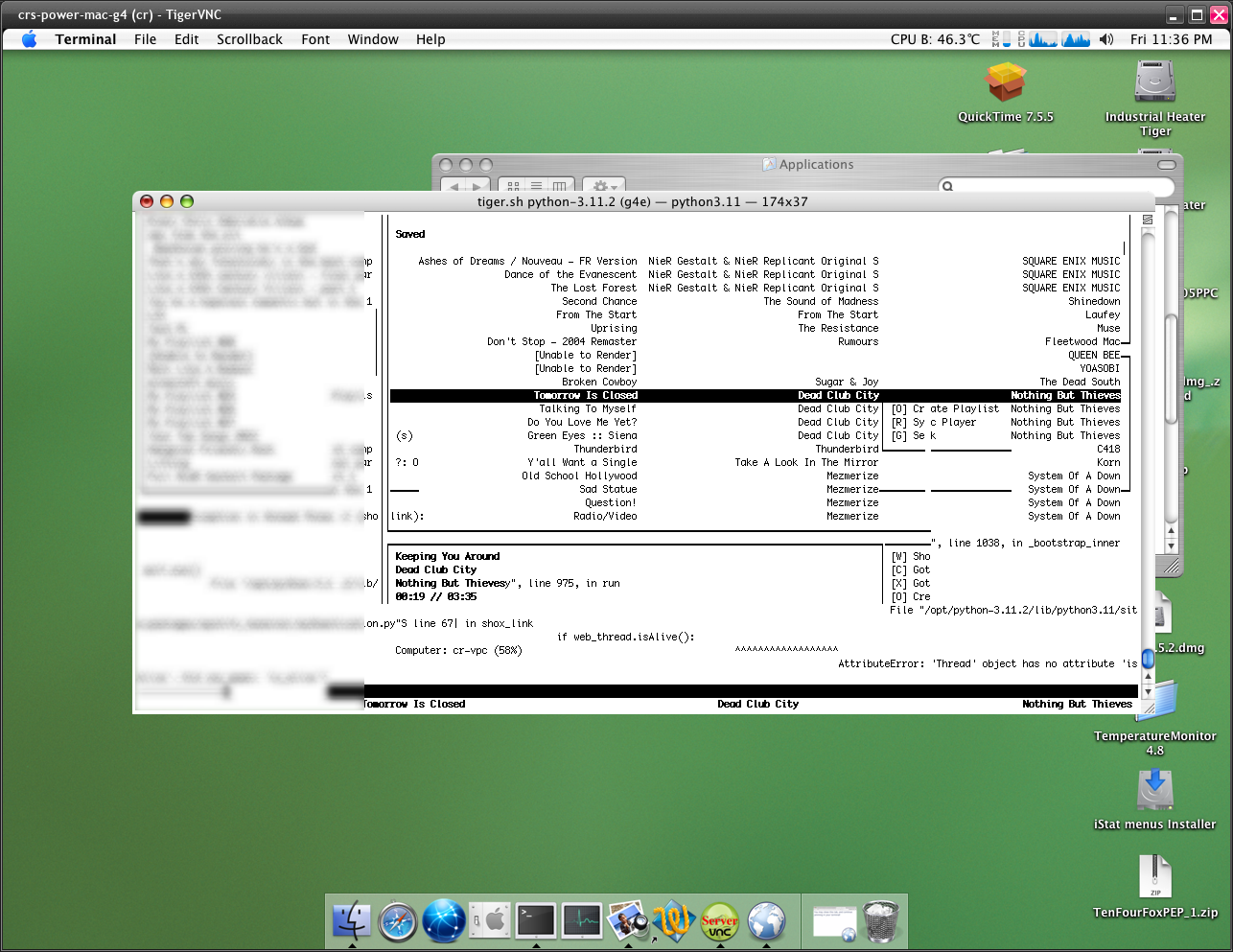The height and width of the screenshot is (952, 1233).
Task: Open the Font menu
Action: [315, 39]
